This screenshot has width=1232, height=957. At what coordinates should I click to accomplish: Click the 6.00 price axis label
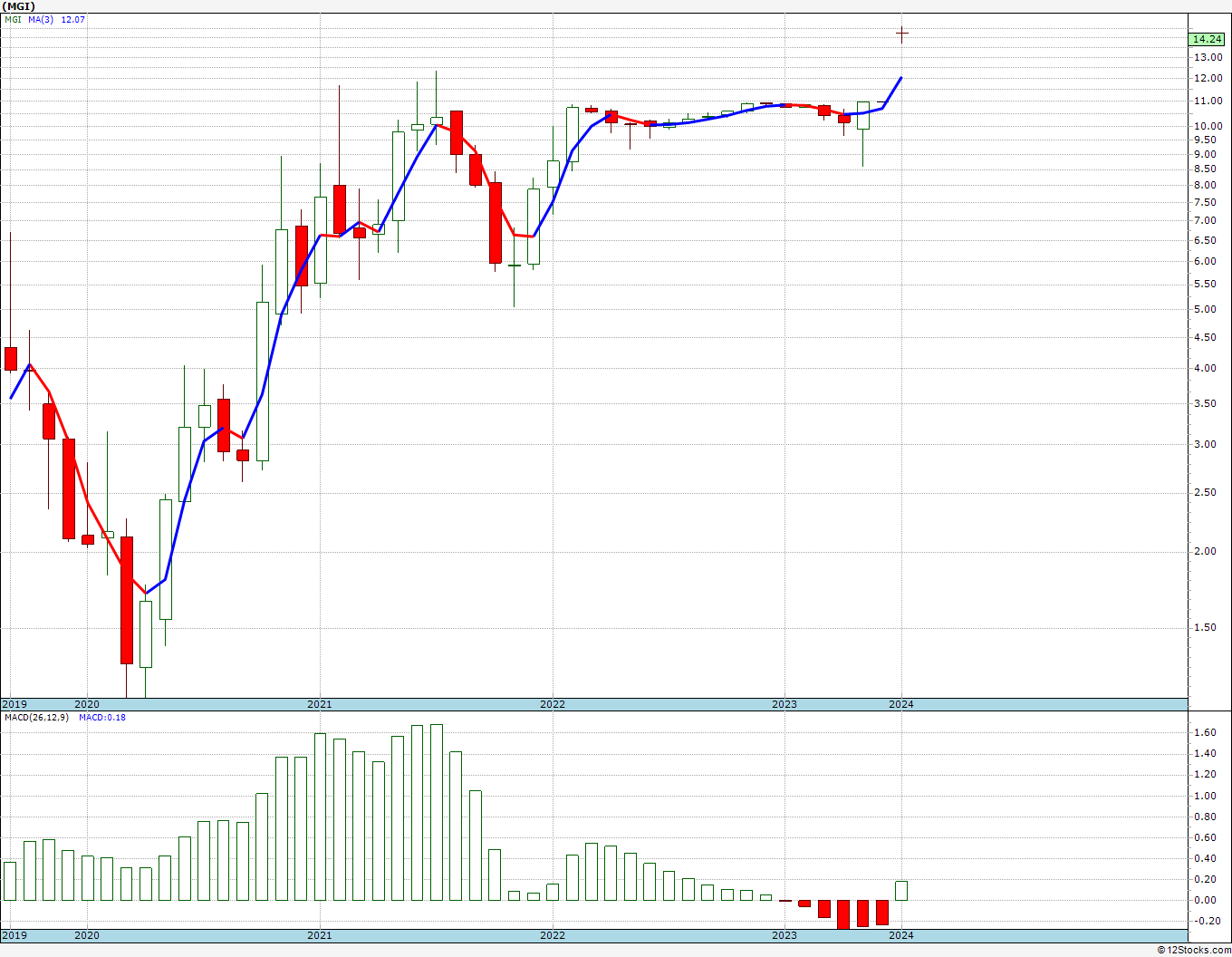(x=1205, y=261)
